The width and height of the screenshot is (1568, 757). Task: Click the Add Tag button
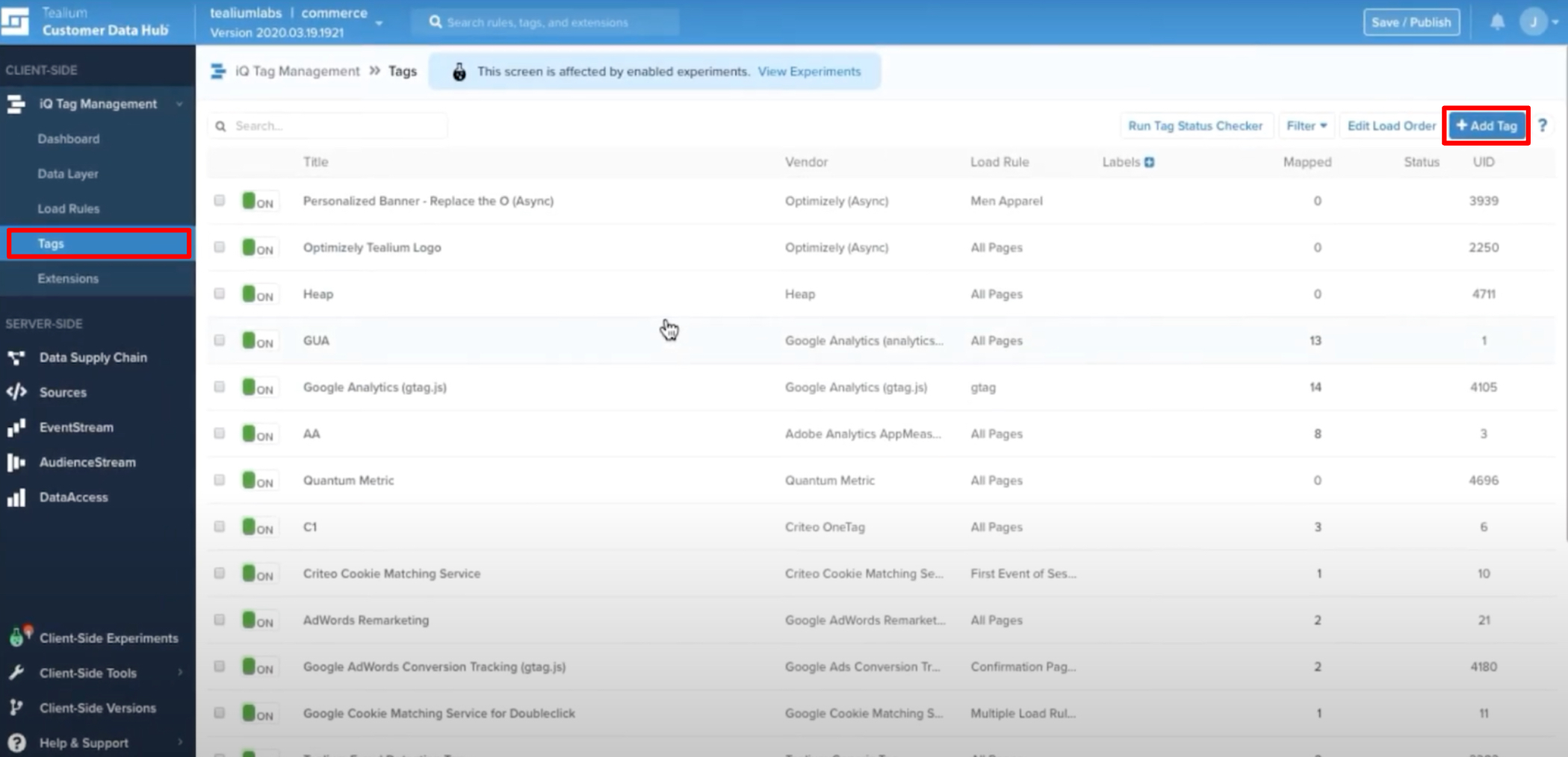tap(1486, 125)
